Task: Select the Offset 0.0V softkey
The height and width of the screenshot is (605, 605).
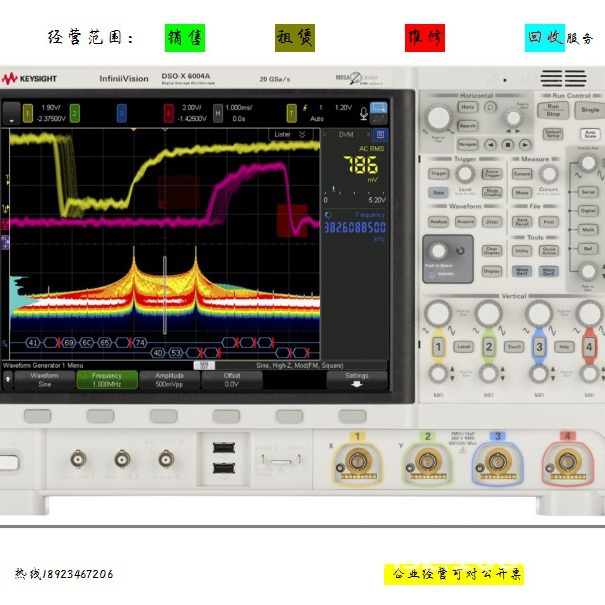Action: [232, 380]
